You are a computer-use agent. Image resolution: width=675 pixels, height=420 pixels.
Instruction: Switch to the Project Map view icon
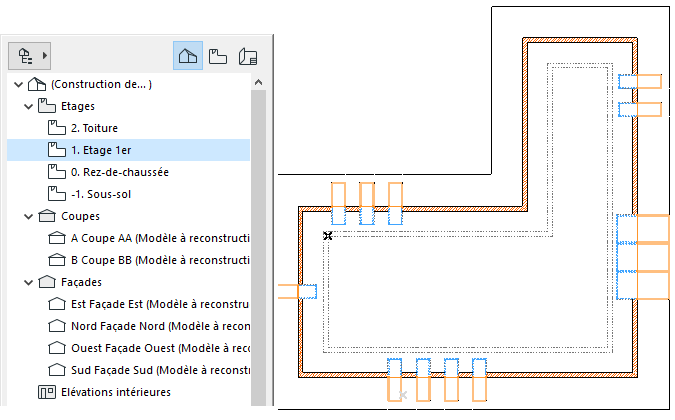tap(188, 56)
